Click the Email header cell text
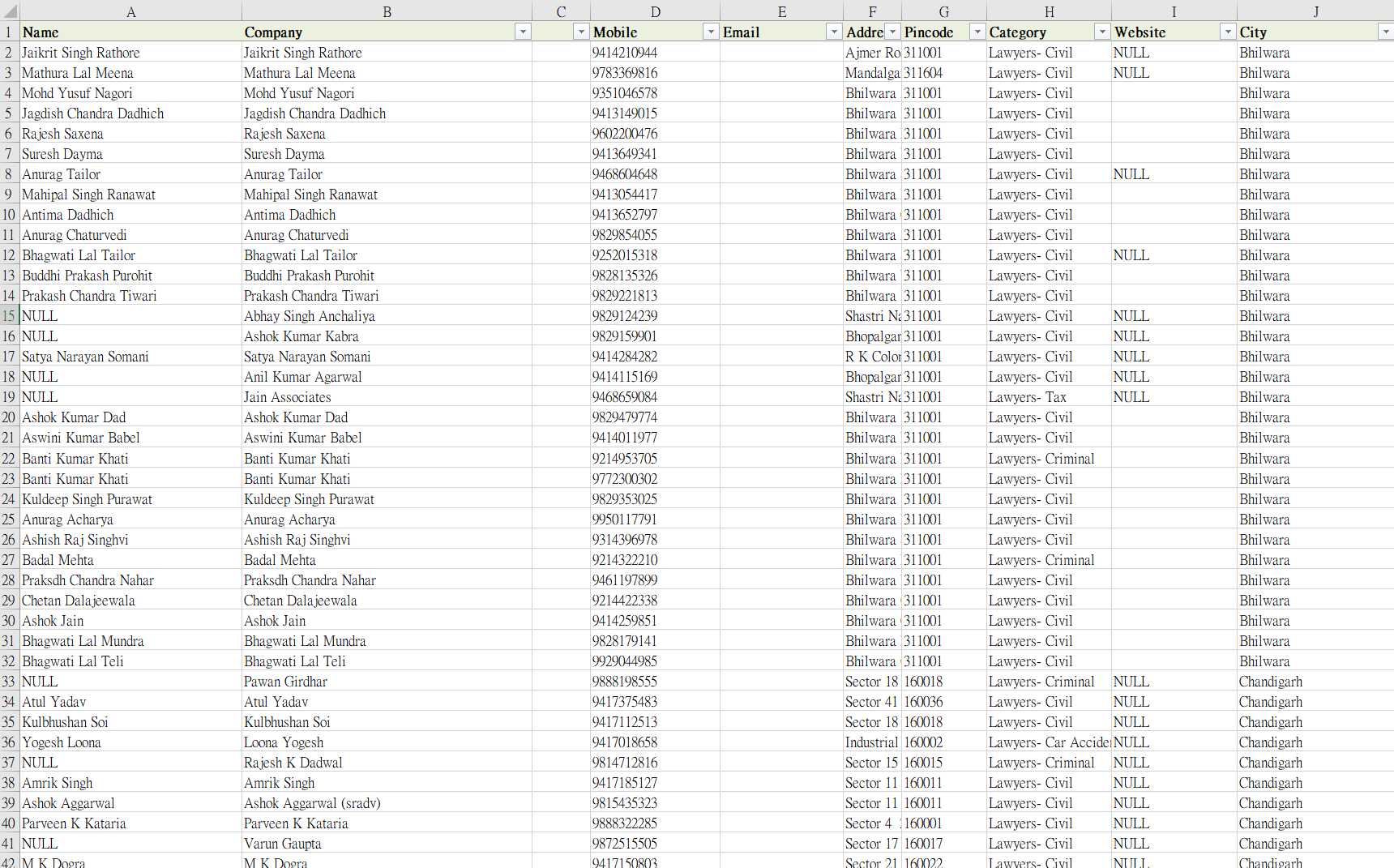The width and height of the screenshot is (1394, 868). coord(741,32)
